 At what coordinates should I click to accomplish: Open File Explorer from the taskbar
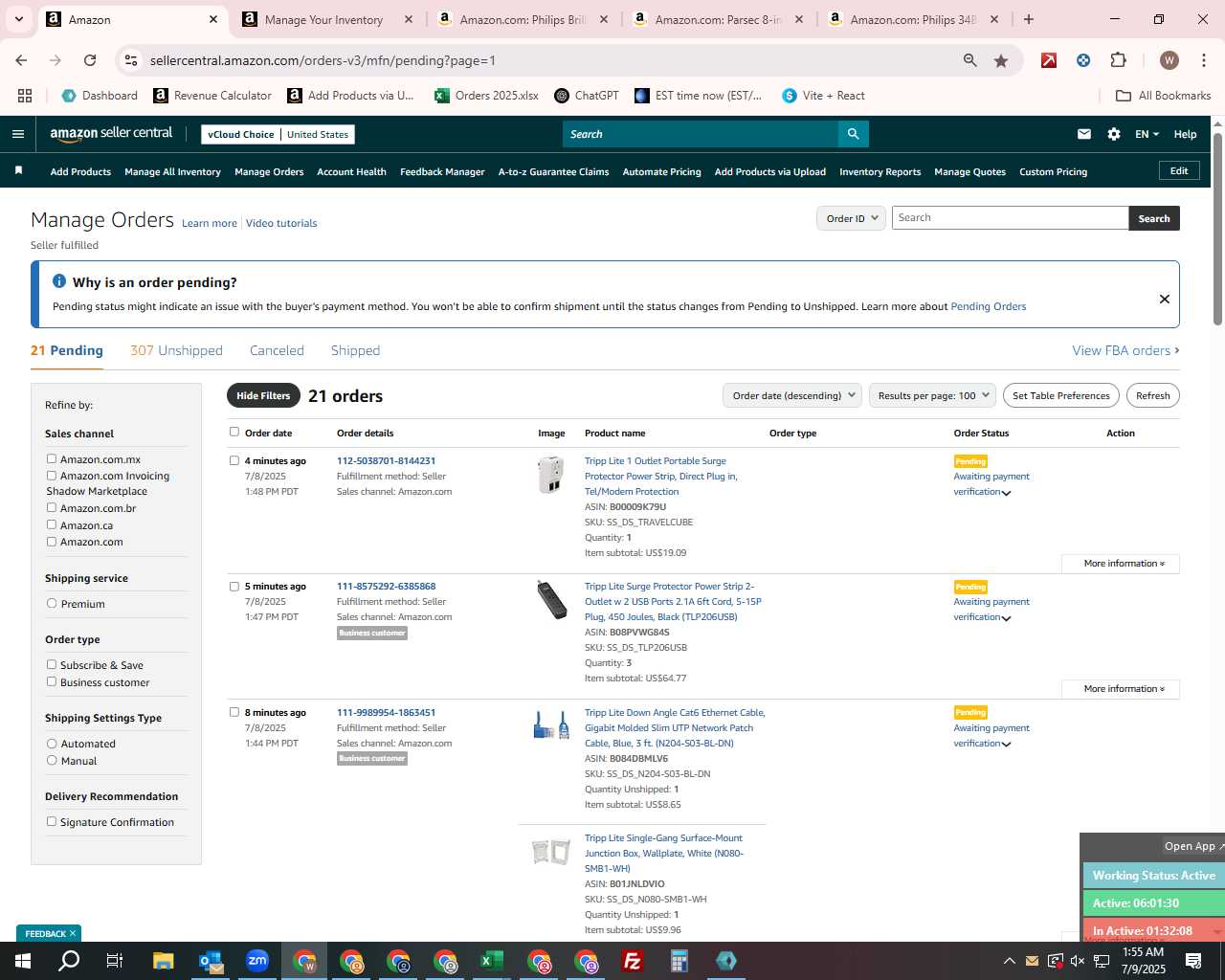point(163,961)
